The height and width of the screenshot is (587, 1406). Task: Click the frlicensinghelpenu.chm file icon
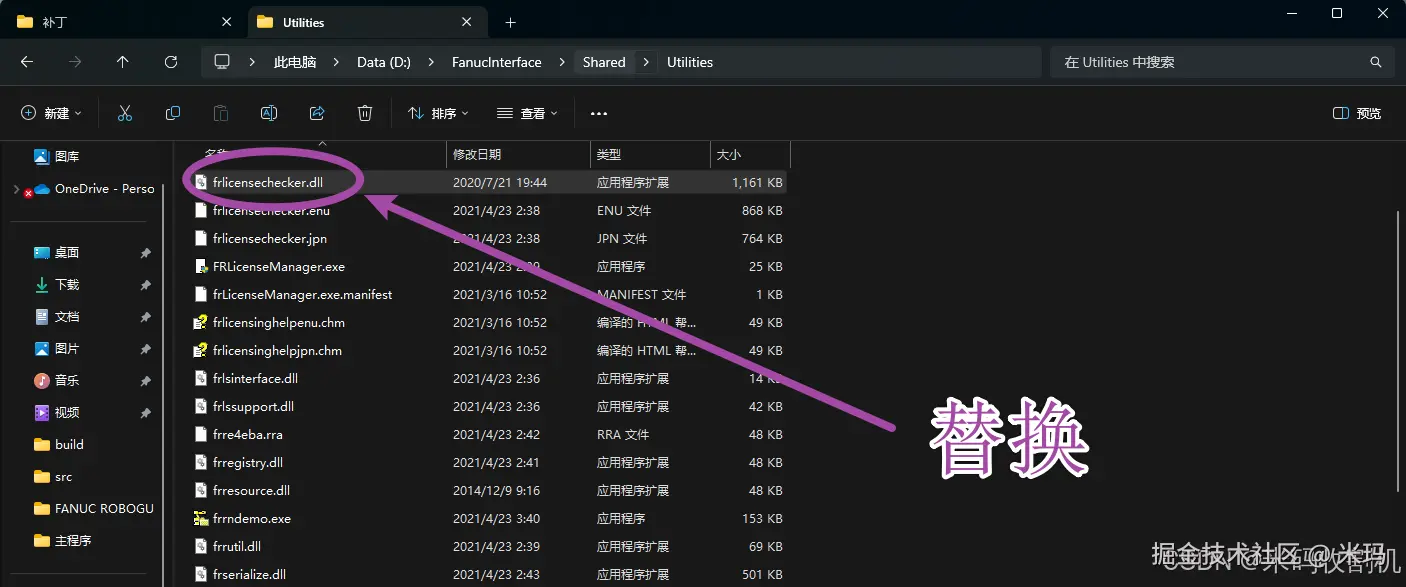click(x=201, y=323)
